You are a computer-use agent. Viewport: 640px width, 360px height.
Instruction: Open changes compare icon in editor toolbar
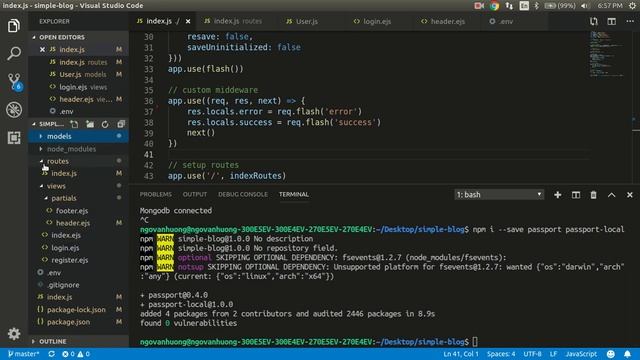593,21
